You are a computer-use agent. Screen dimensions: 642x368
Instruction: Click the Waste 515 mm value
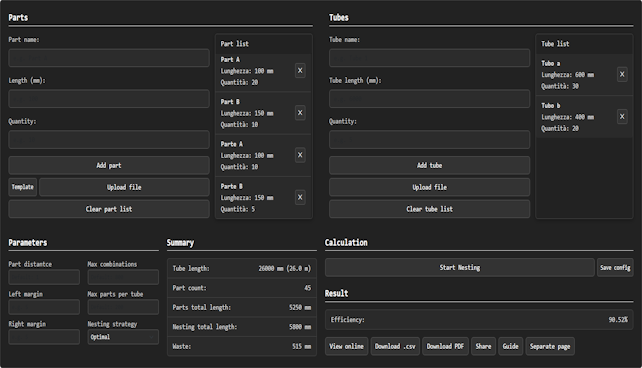(x=301, y=346)
